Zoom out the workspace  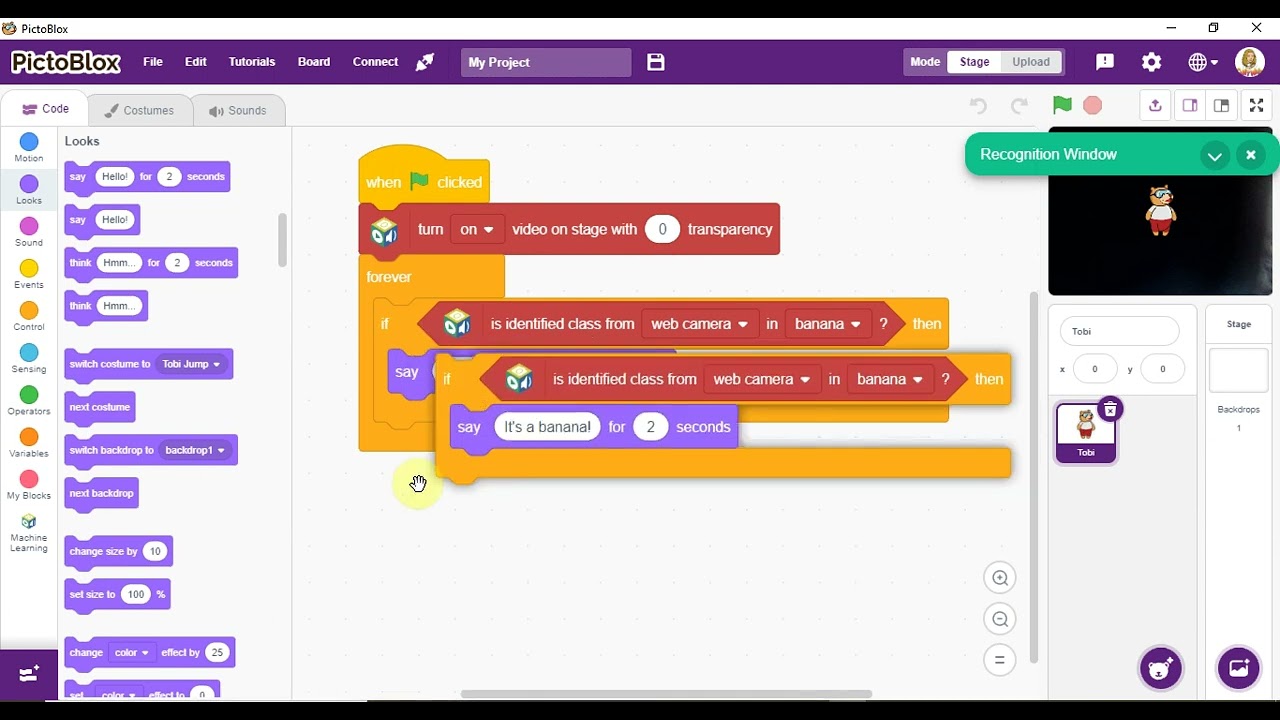(x=1000, y=619)
